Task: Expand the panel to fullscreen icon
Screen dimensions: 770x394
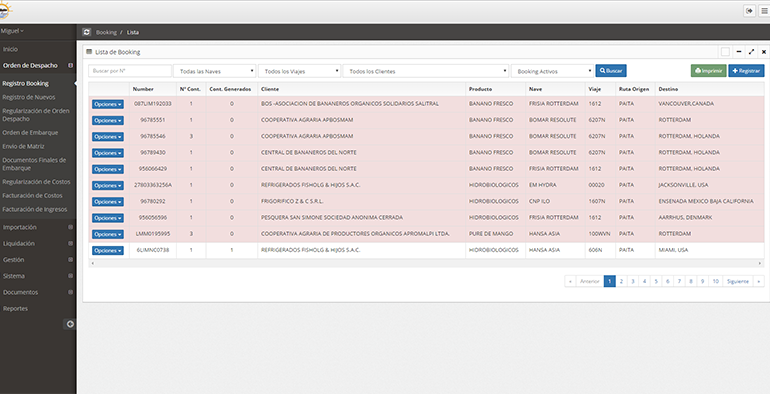Action: (751, 52)
